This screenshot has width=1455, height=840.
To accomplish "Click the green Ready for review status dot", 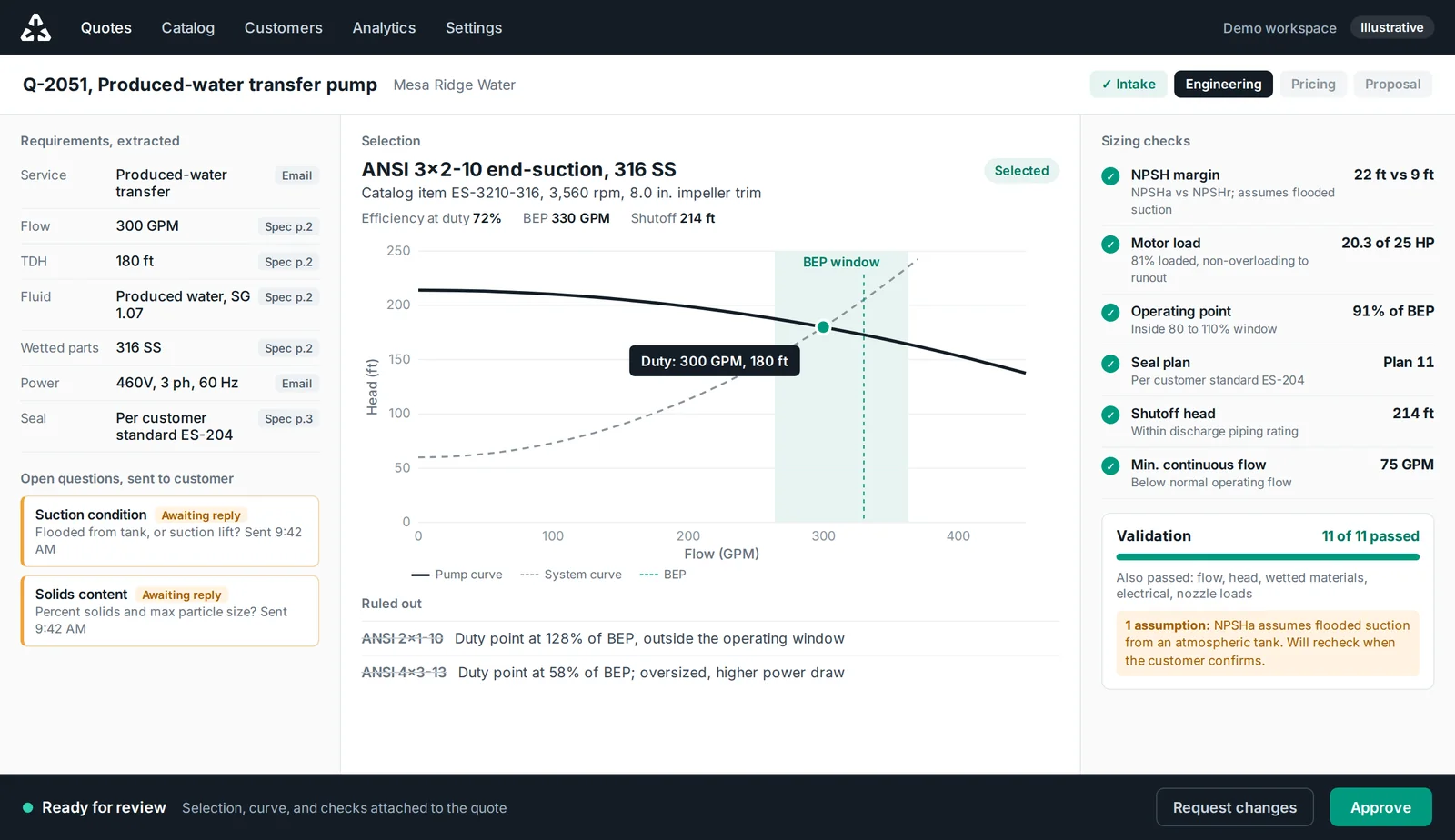I will coord(28,807).
